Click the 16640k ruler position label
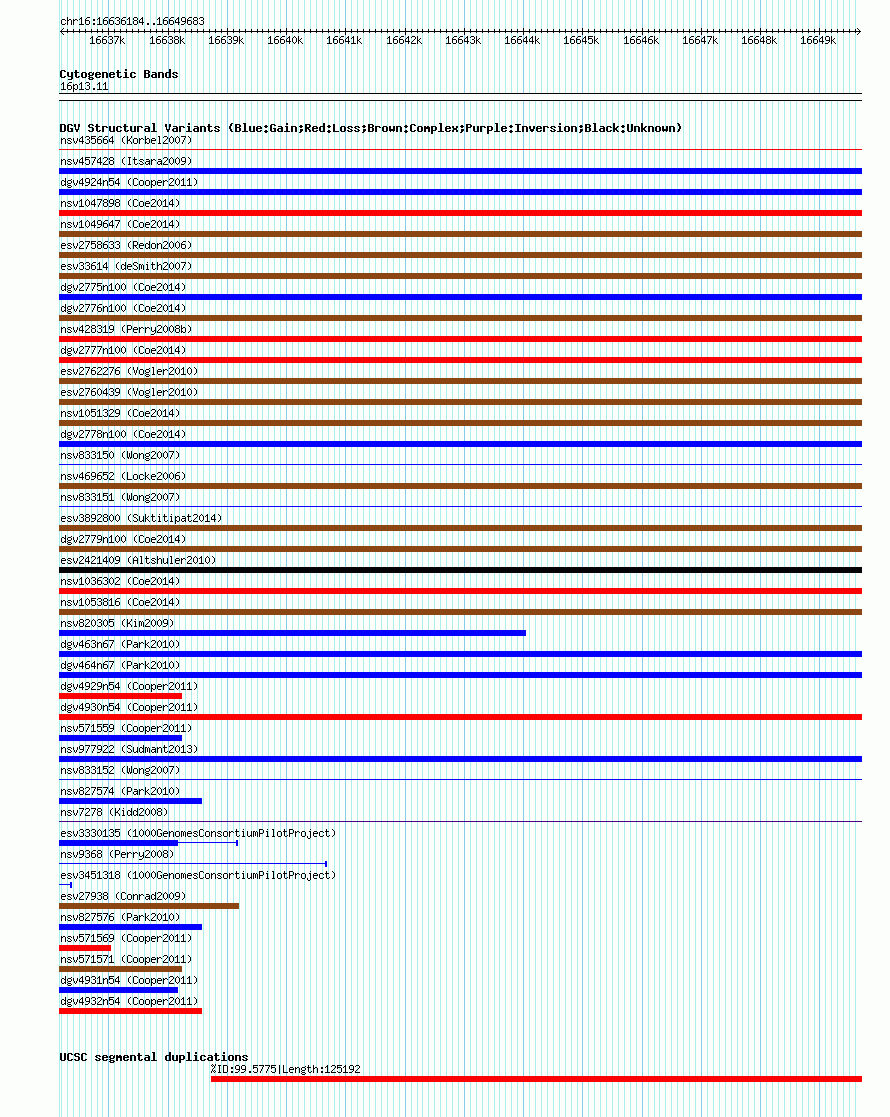The width and height of the screenshot is (890, 1117). pyautogui.click(x=285, y=41)
